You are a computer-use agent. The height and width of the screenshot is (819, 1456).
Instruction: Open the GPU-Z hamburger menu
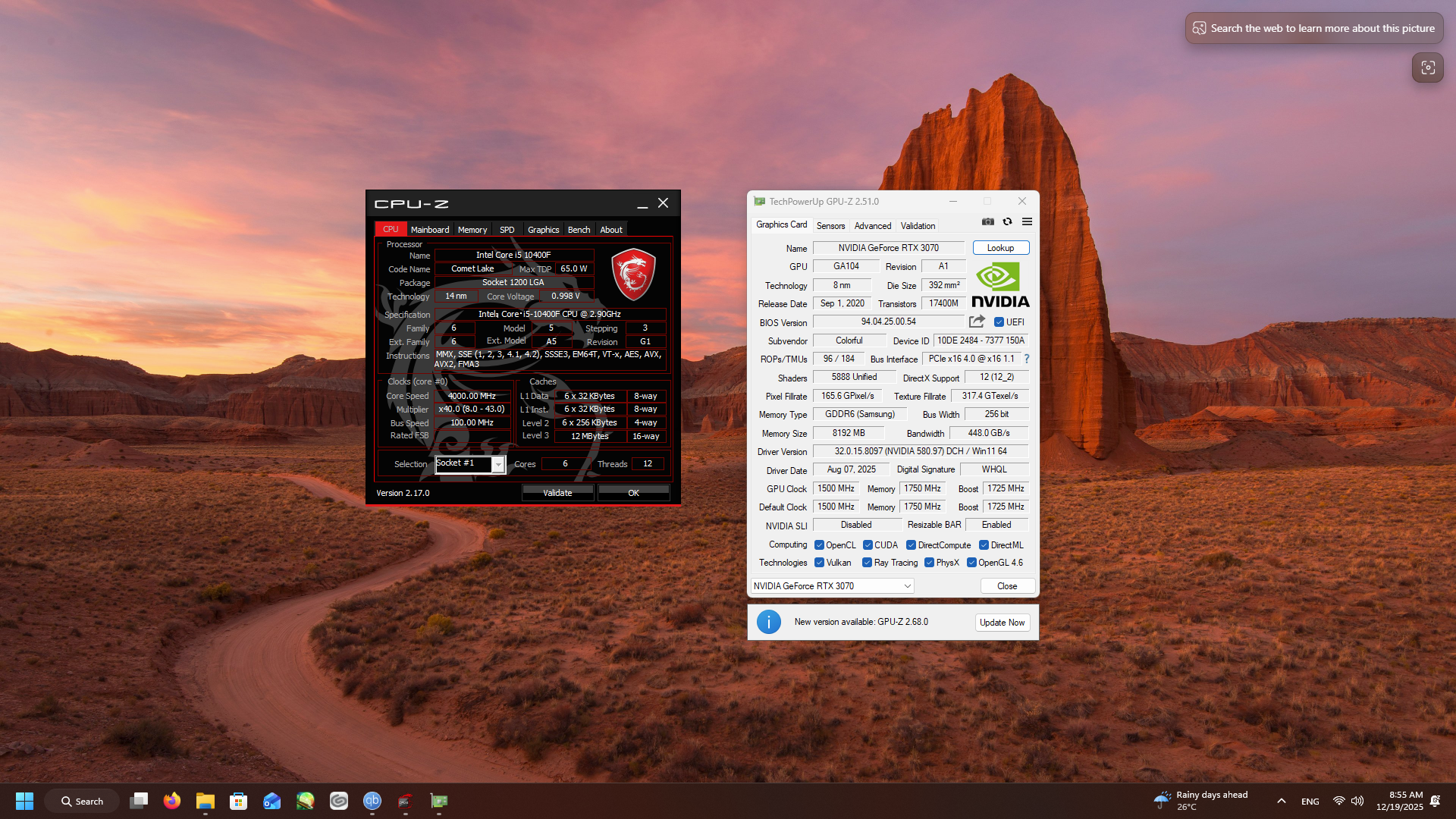click(1027, 222)
